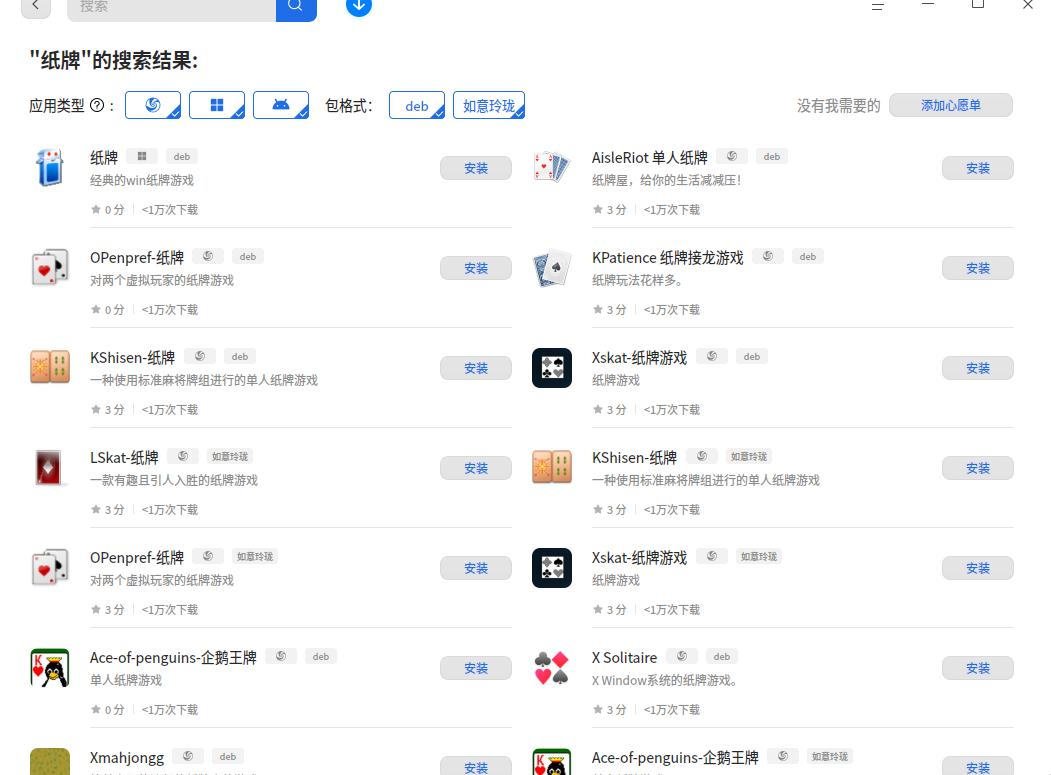Open the 纸牌 blue card deck icon
The height and width of the screenshot is (775, 1051).
[50, 168]
